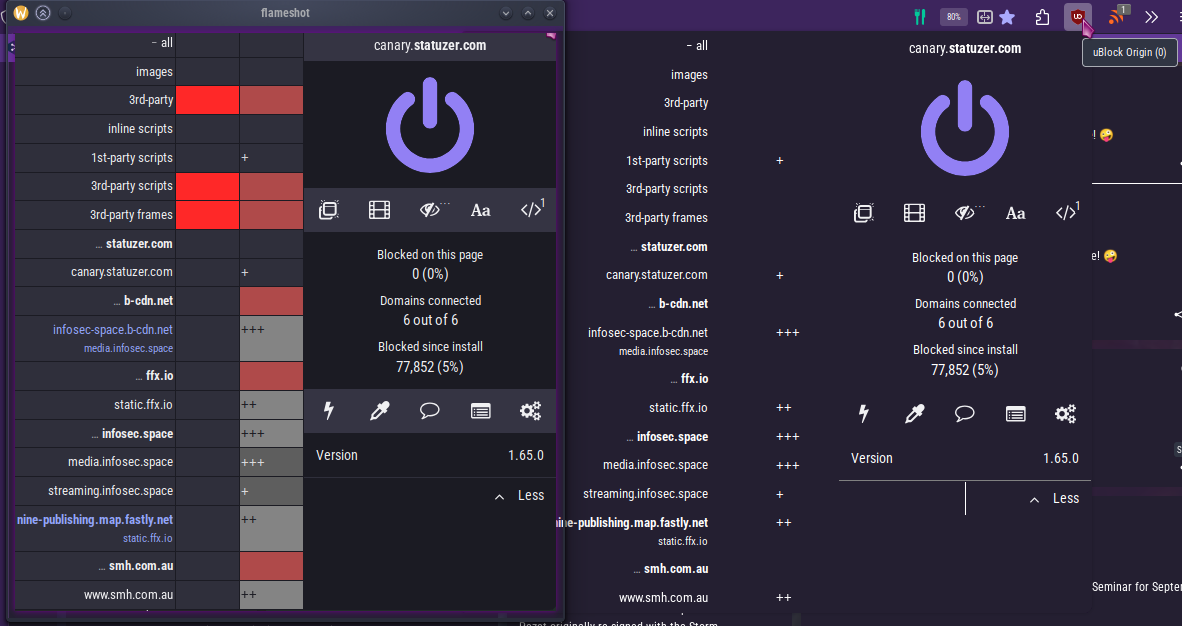Toggle JavaScript </> switch in browser popup
Viewport: 1182px width, 626px height.
pos(1067,212)
